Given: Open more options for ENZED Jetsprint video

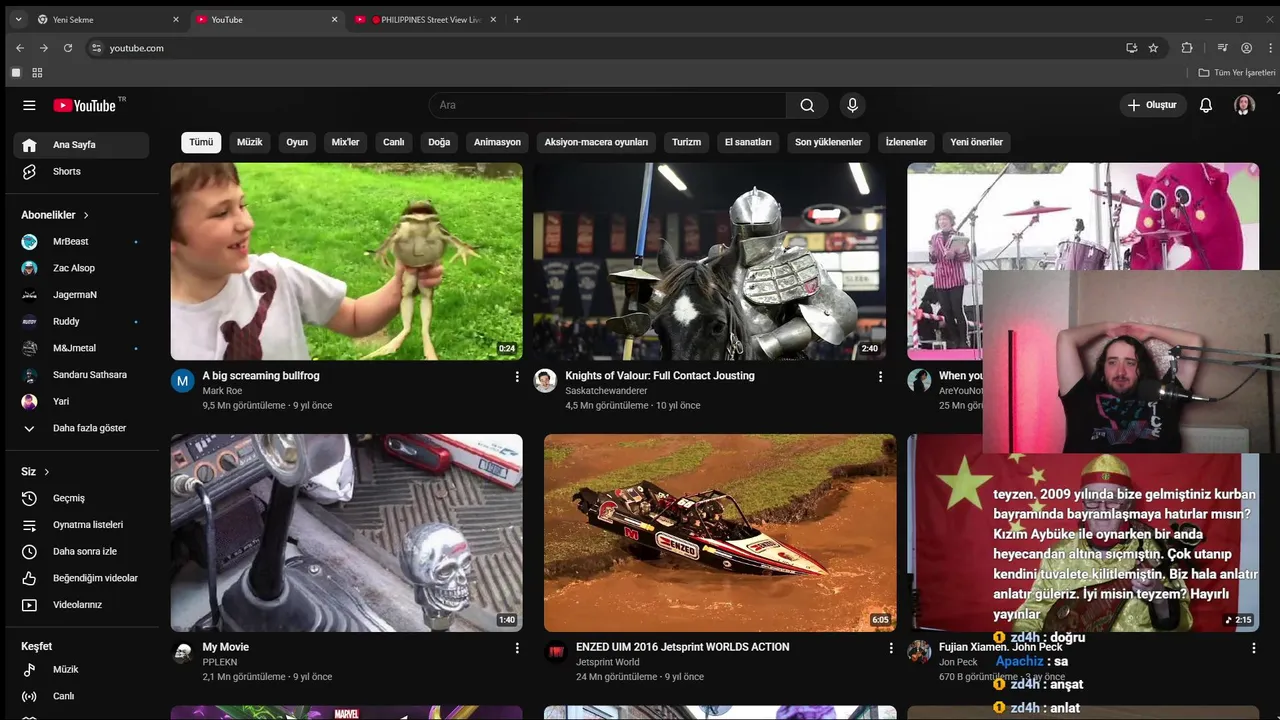Looking at the screenshot, I should (x=891, y=648).
